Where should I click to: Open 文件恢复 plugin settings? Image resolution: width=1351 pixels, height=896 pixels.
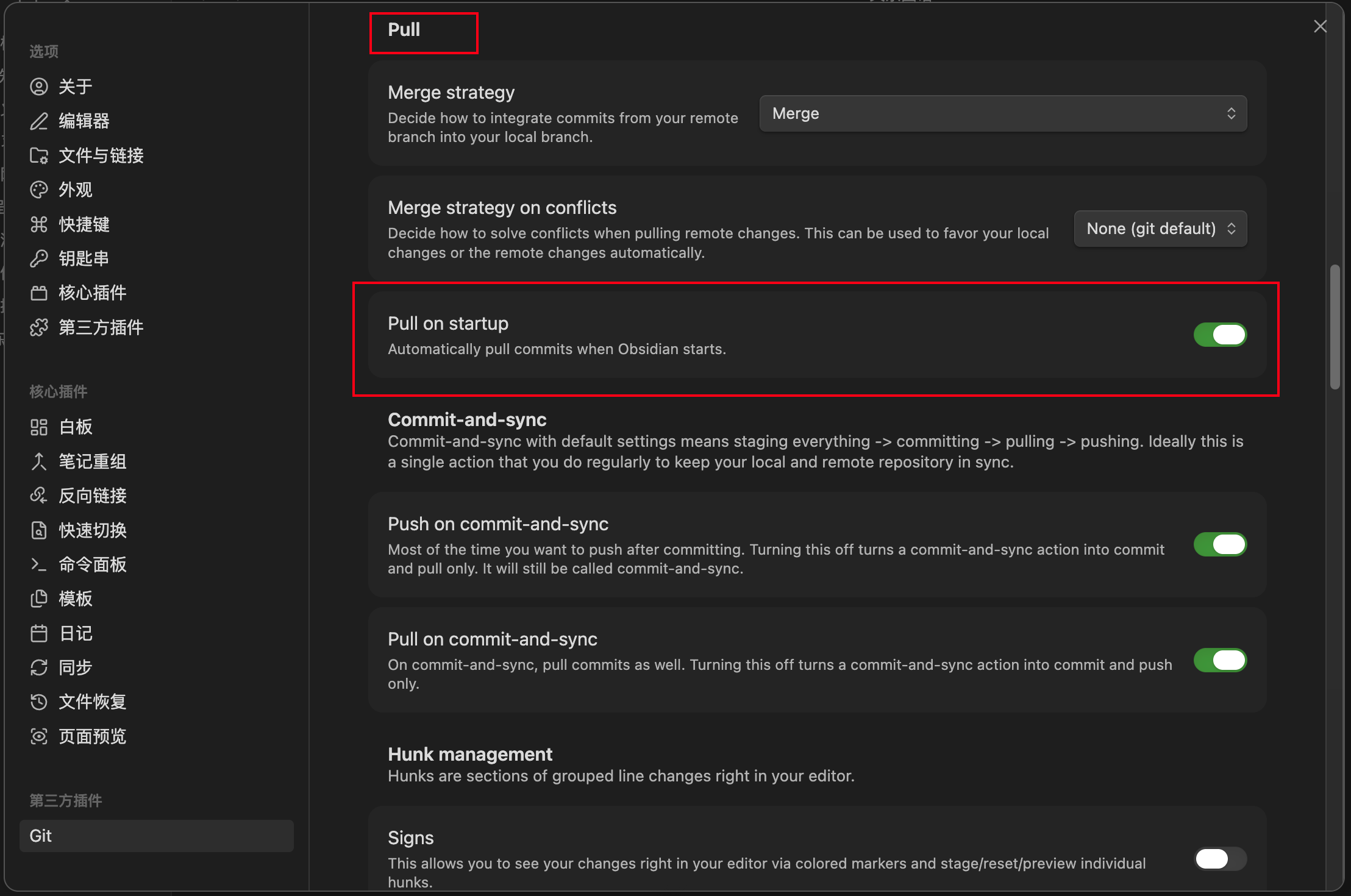[157, 702]
